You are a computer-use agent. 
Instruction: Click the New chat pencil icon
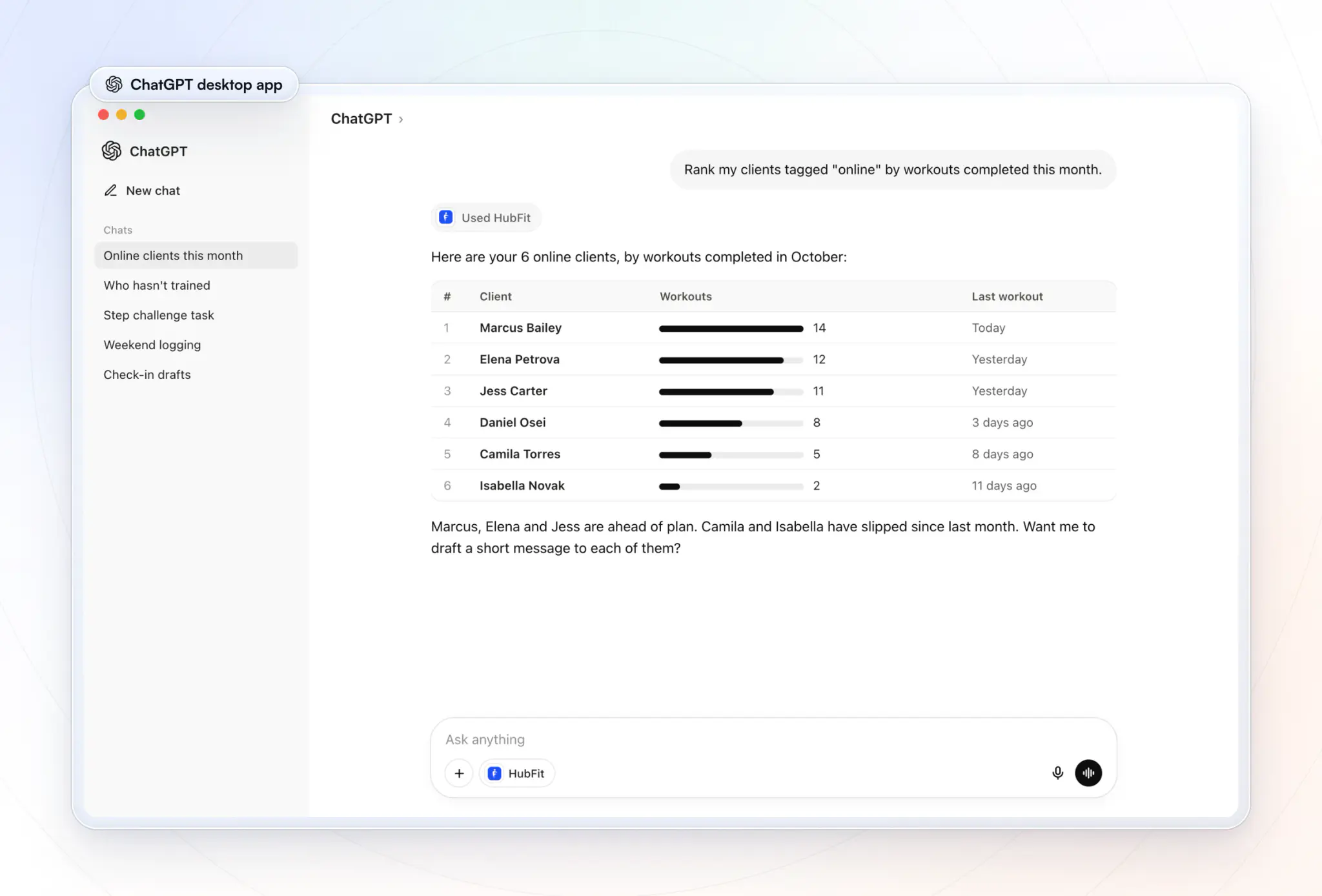tap(111, 190)
